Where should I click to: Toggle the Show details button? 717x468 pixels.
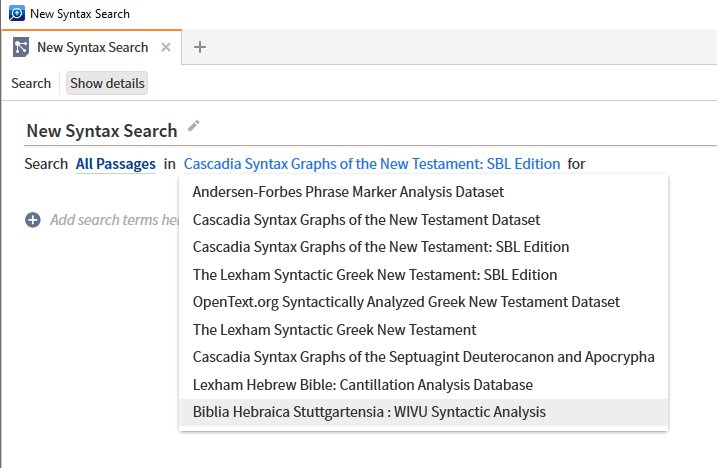pyautogui.click(x=107, y=83)
